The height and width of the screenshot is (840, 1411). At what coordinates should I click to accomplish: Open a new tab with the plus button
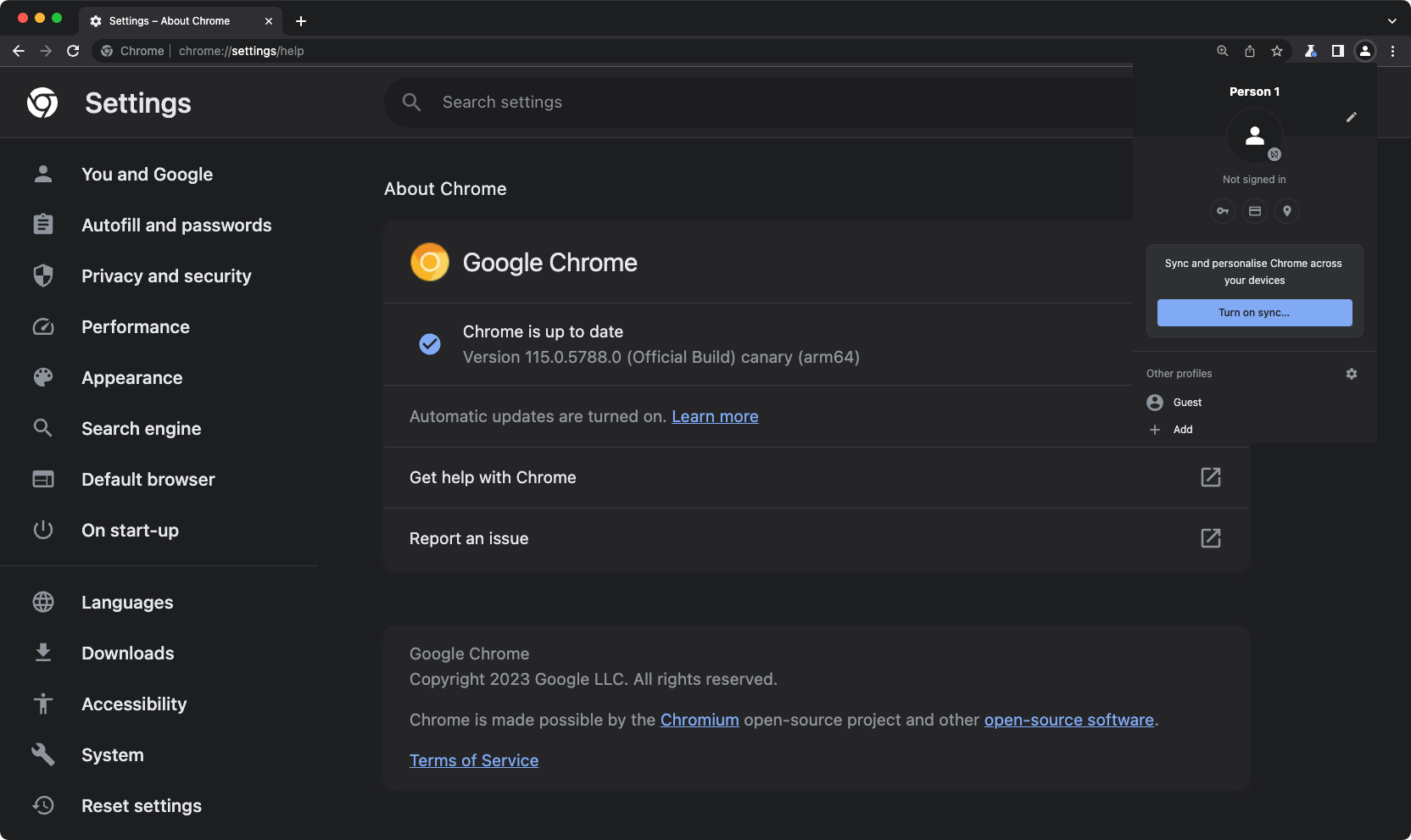pos(301,21)
